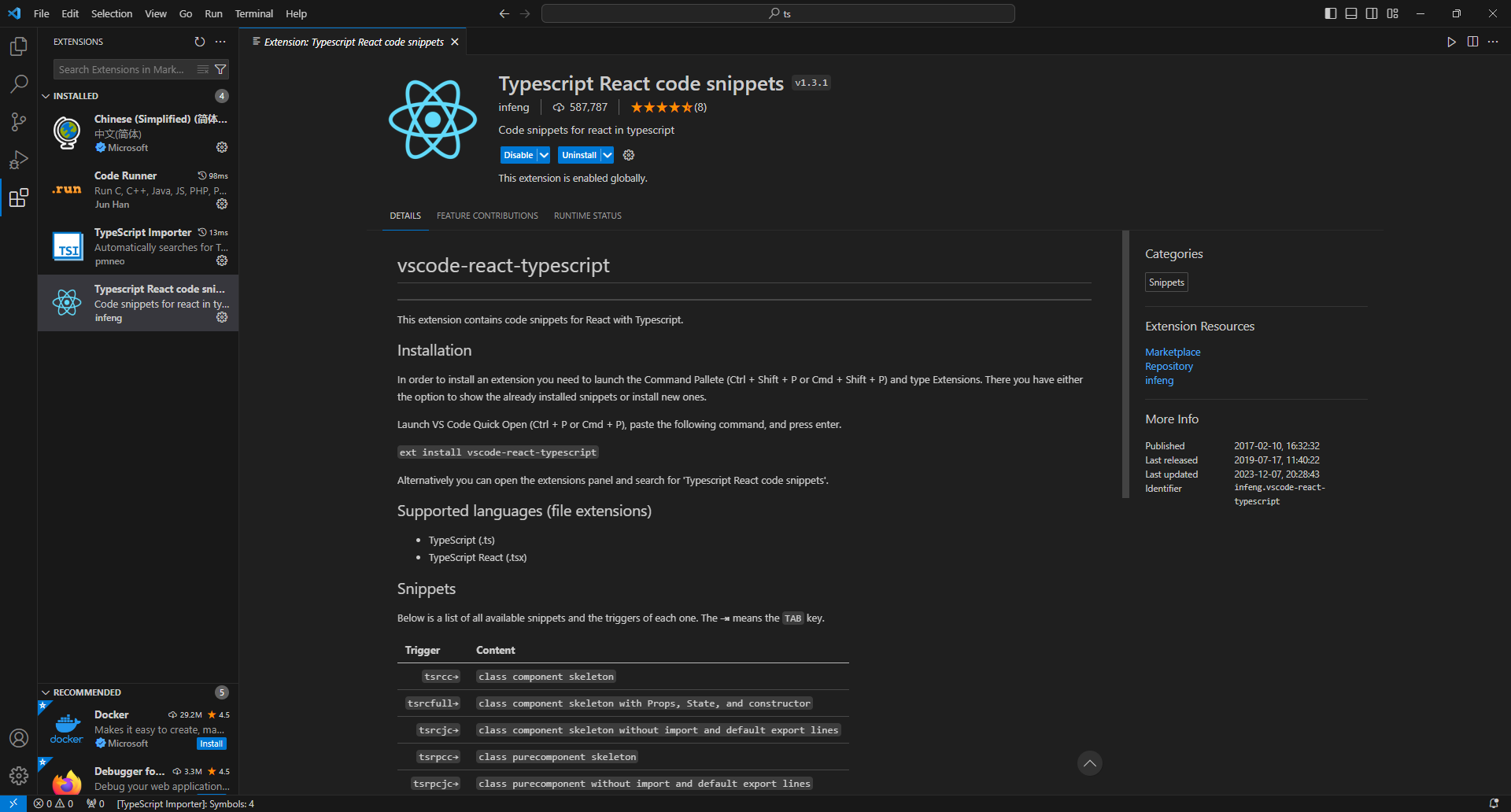The image size is (1511, 812).
Task: Open the Manage gear in activity bar
Action: 19,776
